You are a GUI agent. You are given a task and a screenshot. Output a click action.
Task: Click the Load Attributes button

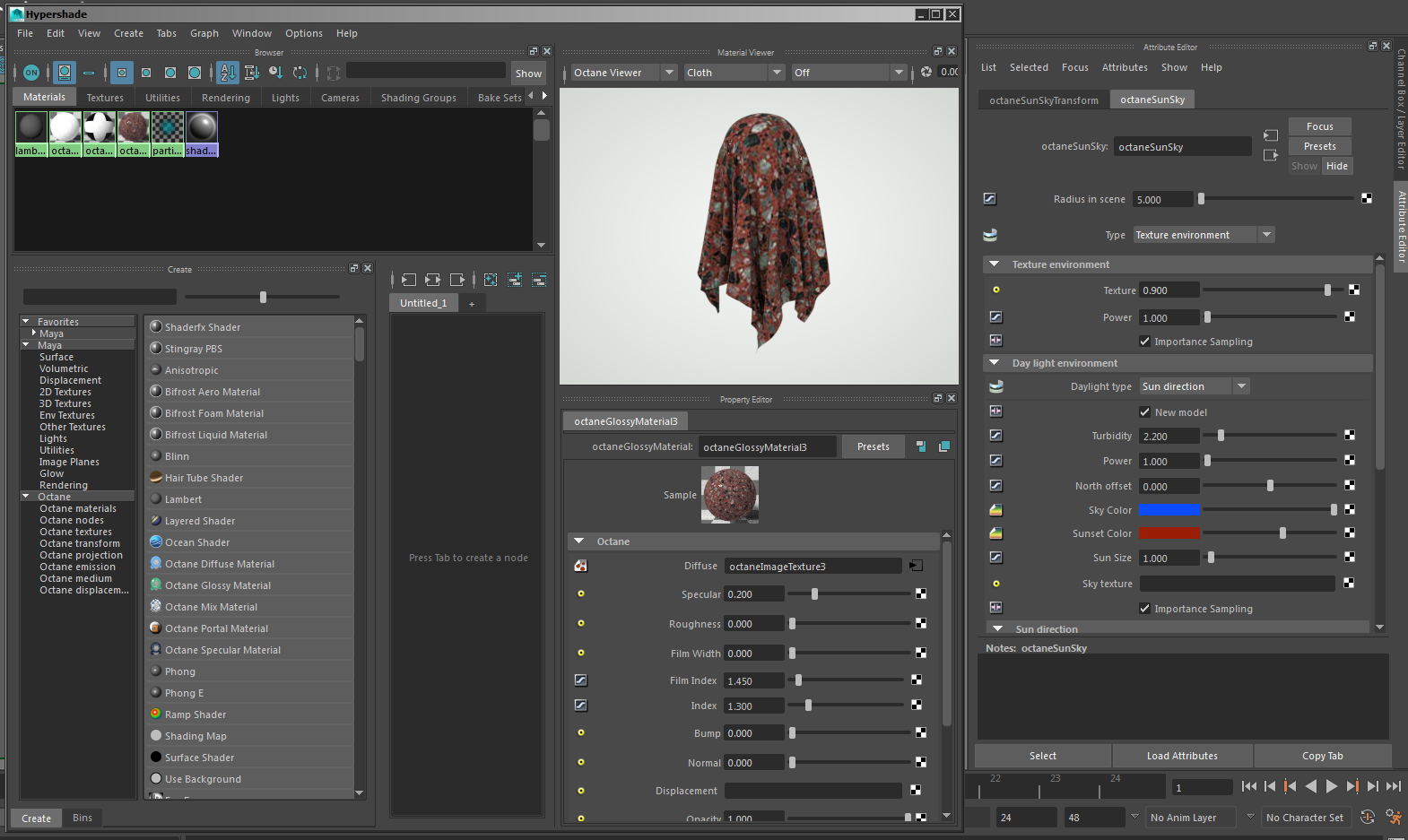(x=1182, y=756)
